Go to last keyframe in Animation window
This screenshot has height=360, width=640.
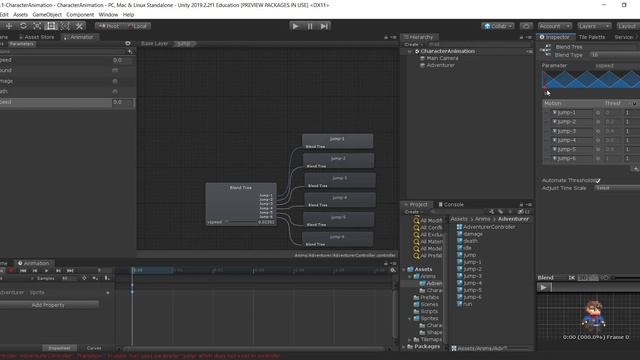(70, 271)
